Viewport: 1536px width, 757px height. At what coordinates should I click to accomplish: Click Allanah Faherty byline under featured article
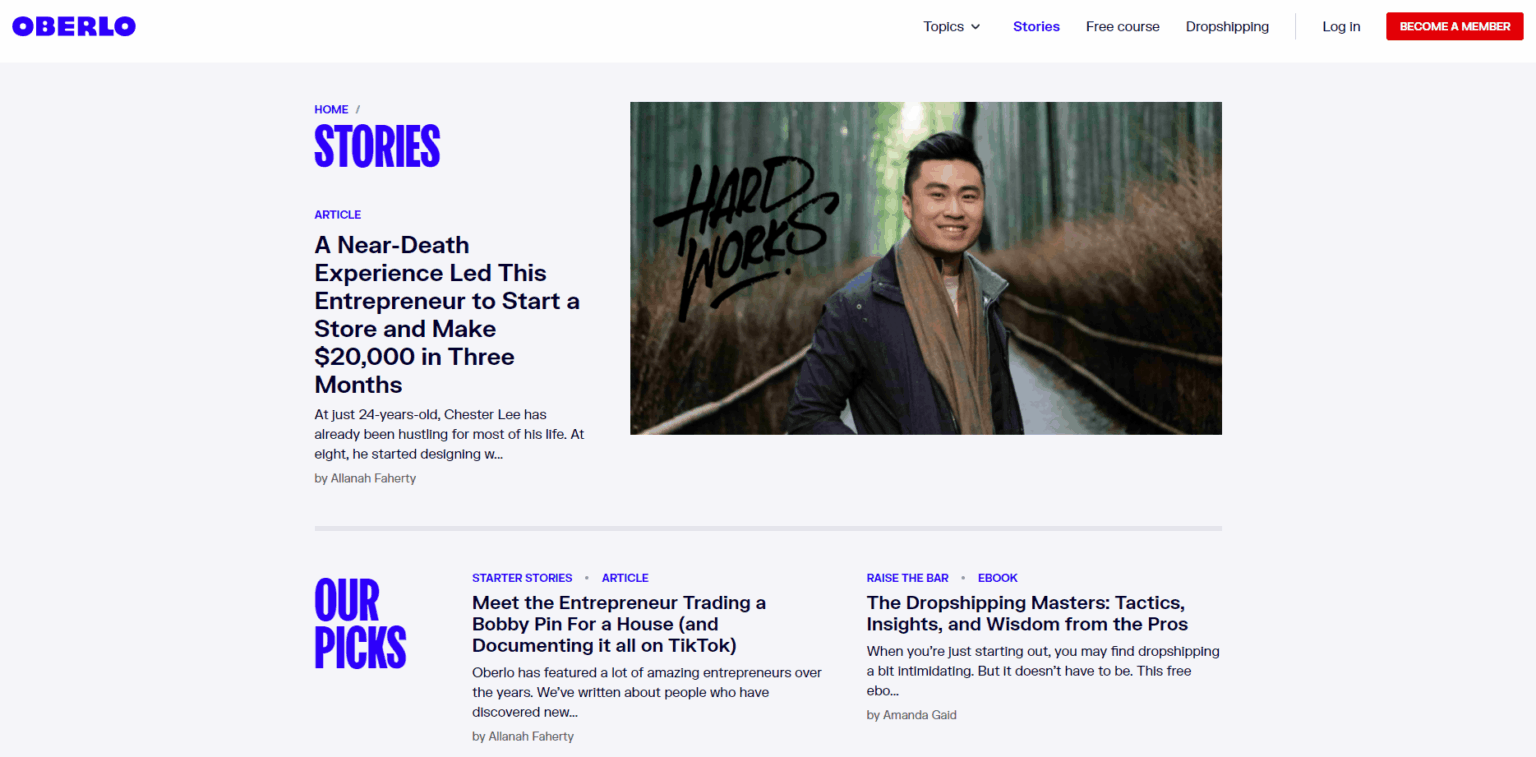click(x=365, y=478)
